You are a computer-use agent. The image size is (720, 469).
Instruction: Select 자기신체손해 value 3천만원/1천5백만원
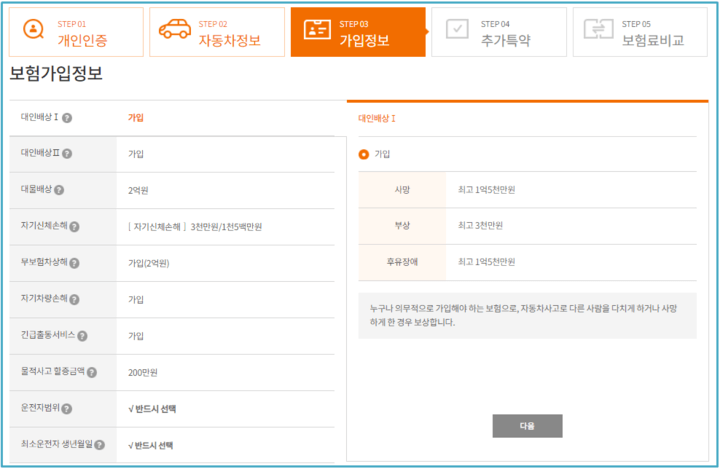(x=195, y=226)
